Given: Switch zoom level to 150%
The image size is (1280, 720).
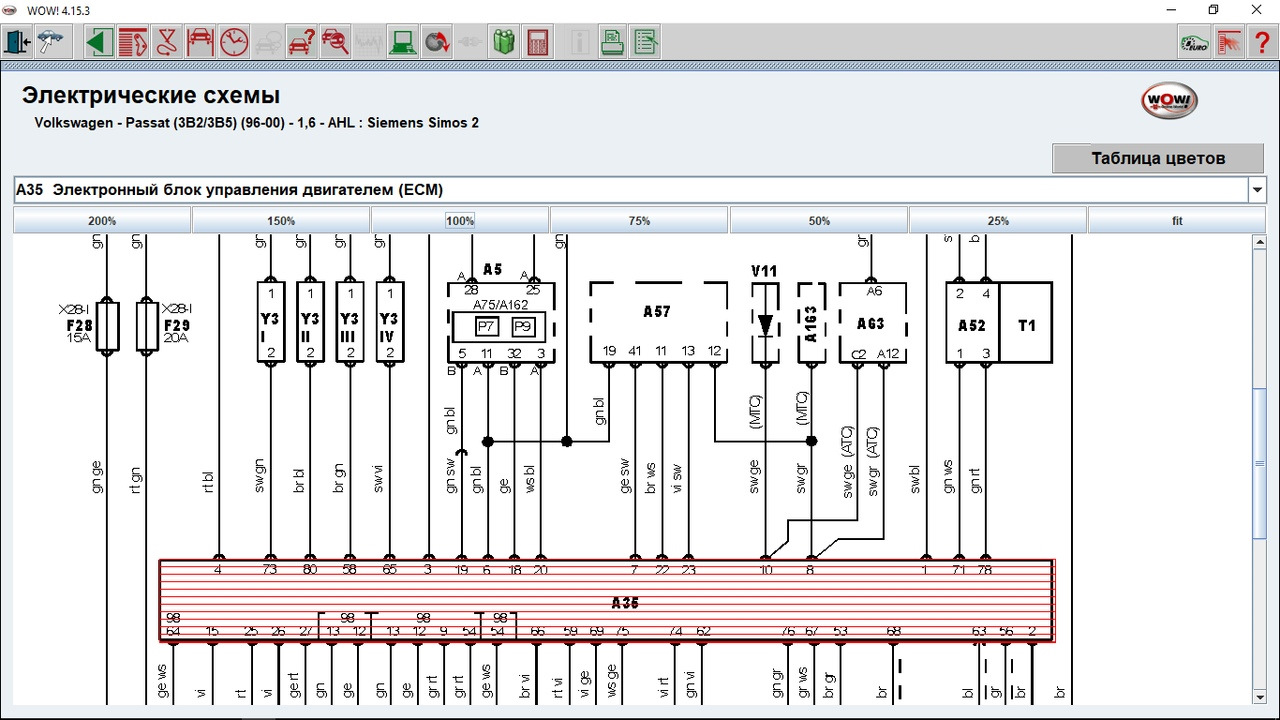Looking at the screenshot, I should [281, 221].
